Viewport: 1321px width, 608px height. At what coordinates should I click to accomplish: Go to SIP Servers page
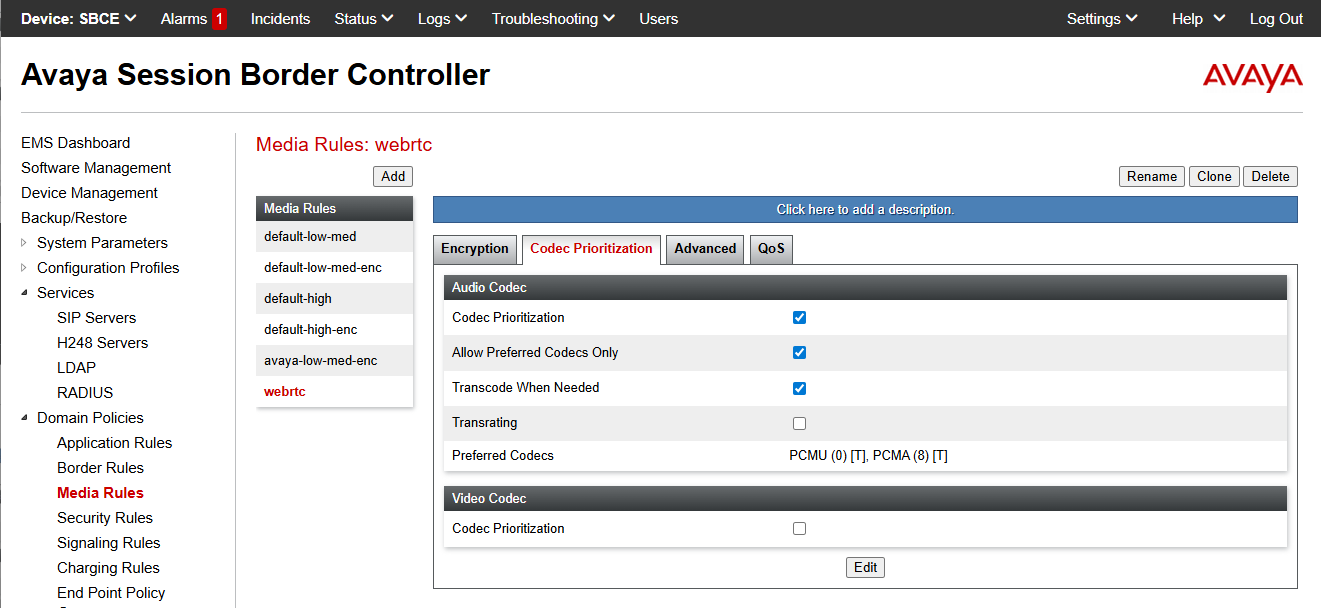(x=96, y=318)
